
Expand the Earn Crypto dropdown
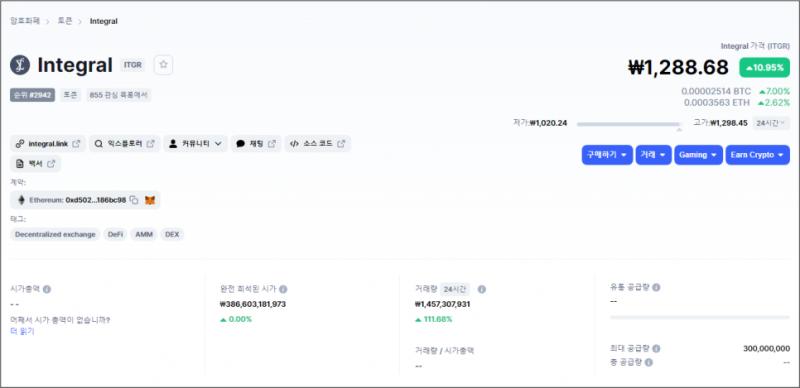click(x=757, y=155)
